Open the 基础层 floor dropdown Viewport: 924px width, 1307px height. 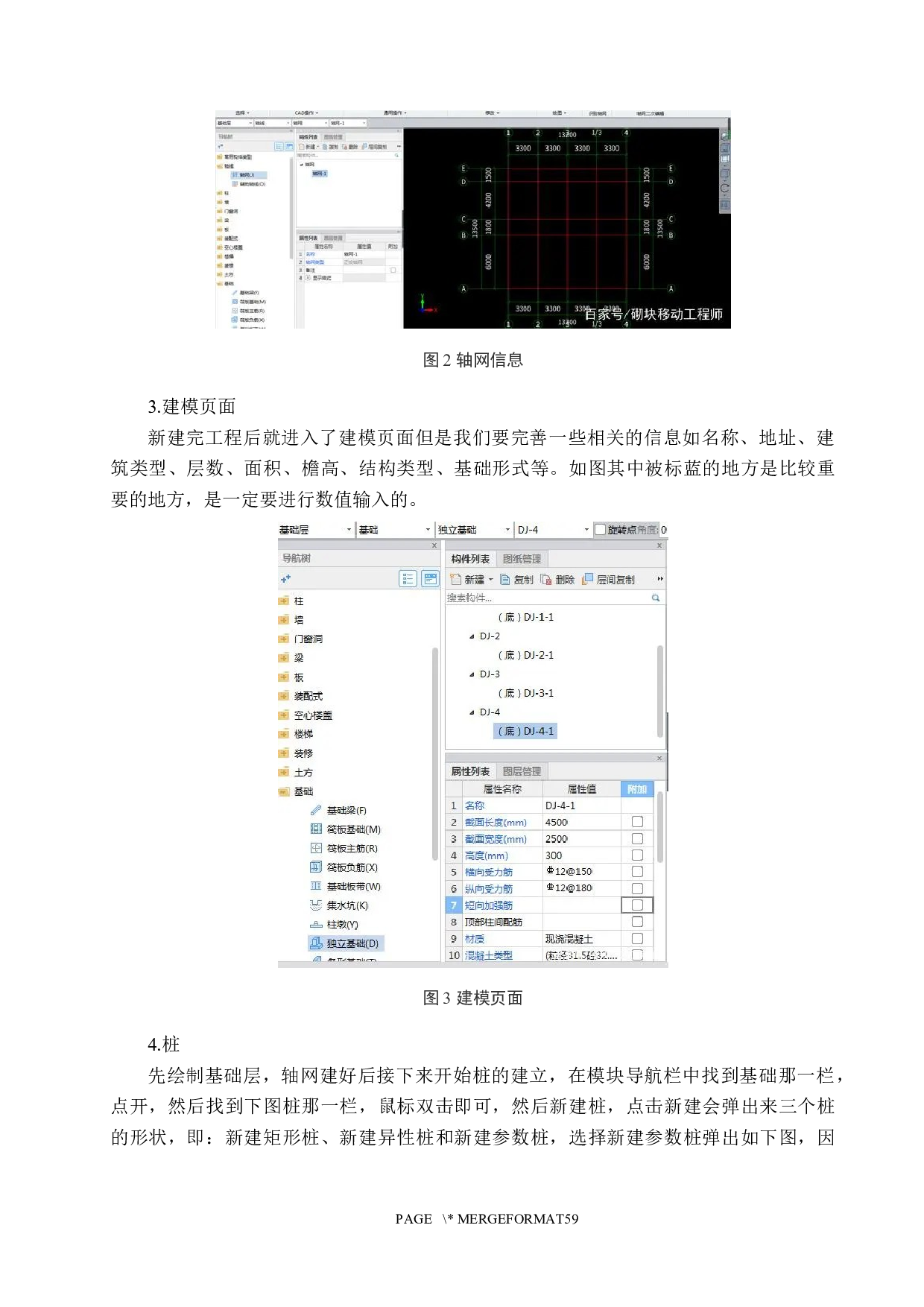(x=349, y=530)
